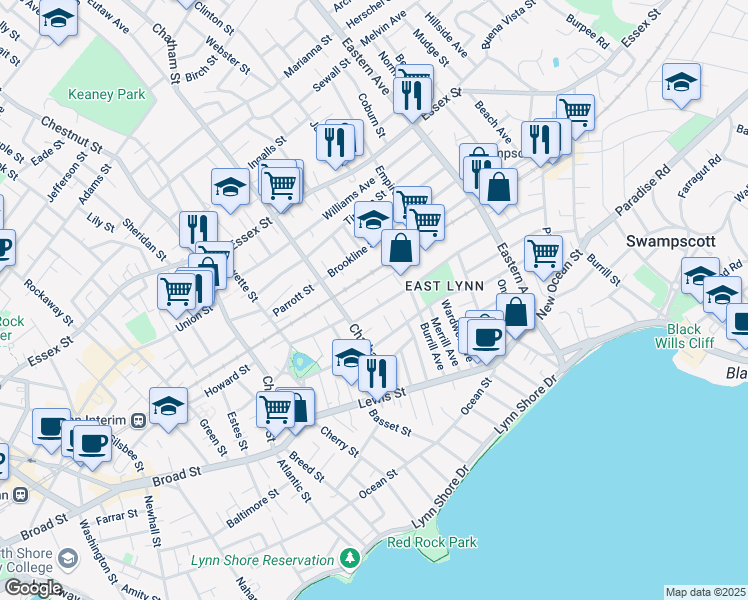The image size is (748, 600).
Task: Click the Basset St label
Action: [x=390, y=424]
